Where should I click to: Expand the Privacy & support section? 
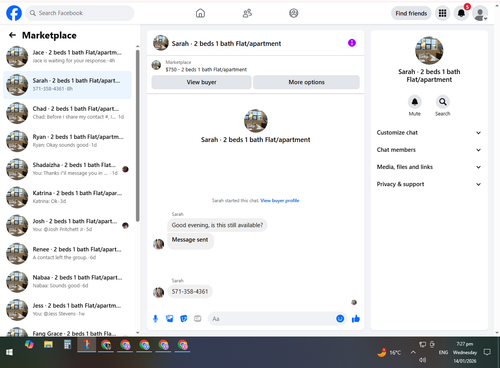click(x=429, y=184)
